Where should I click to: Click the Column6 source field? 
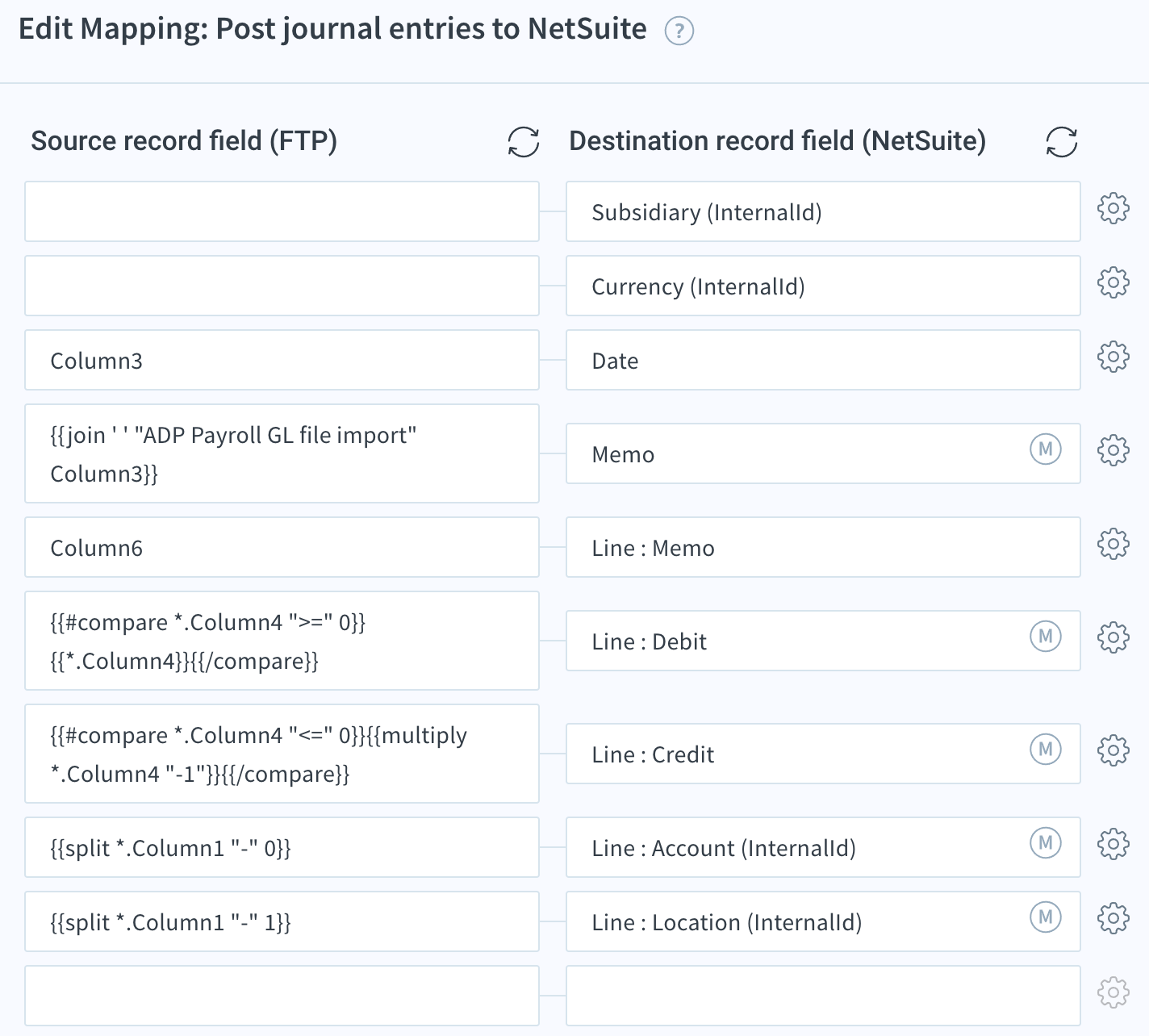pyautogui.click(x=282, y=547)
